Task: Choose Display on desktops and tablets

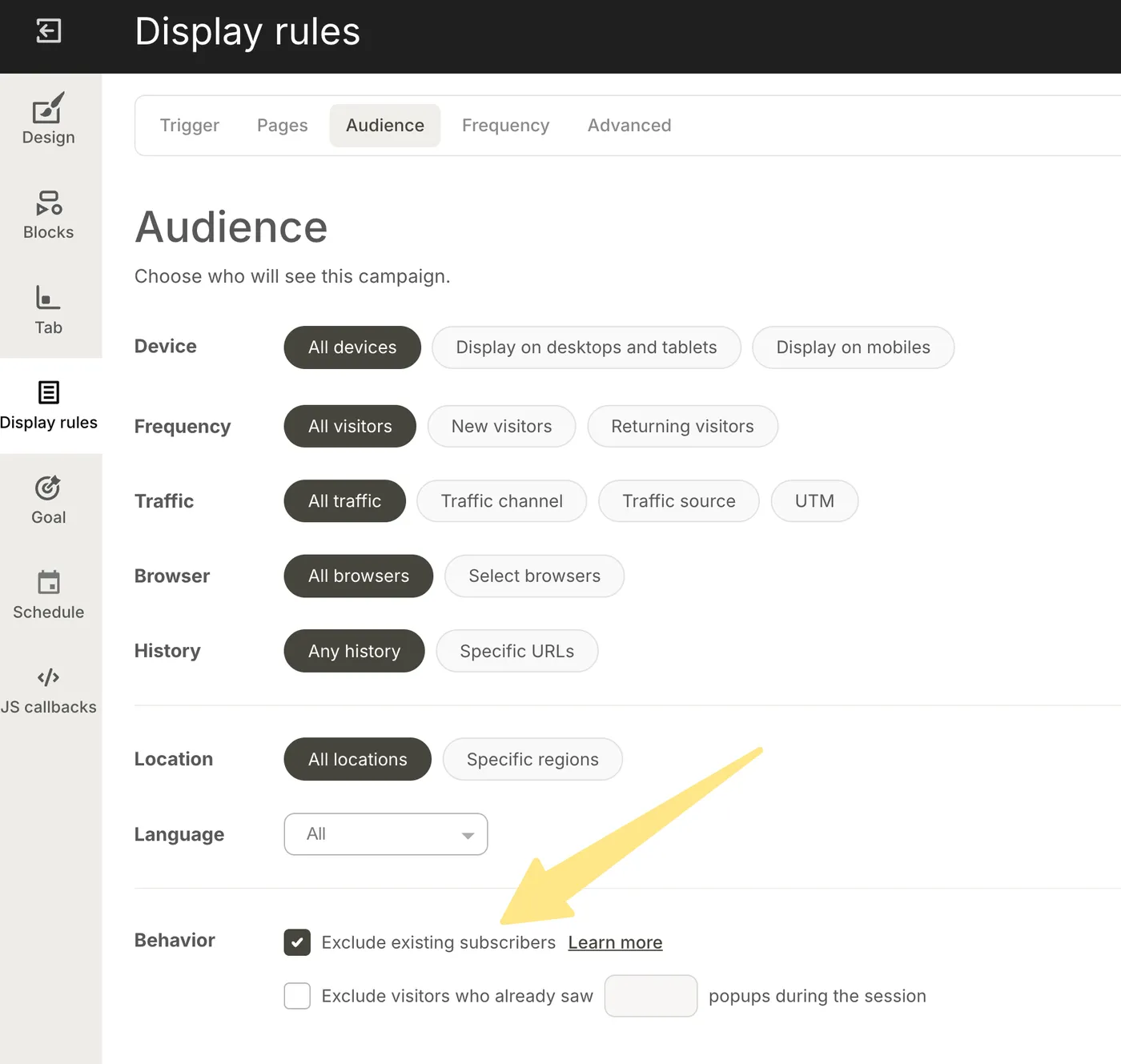Action: pyautogui.click(x=586, y=347)
